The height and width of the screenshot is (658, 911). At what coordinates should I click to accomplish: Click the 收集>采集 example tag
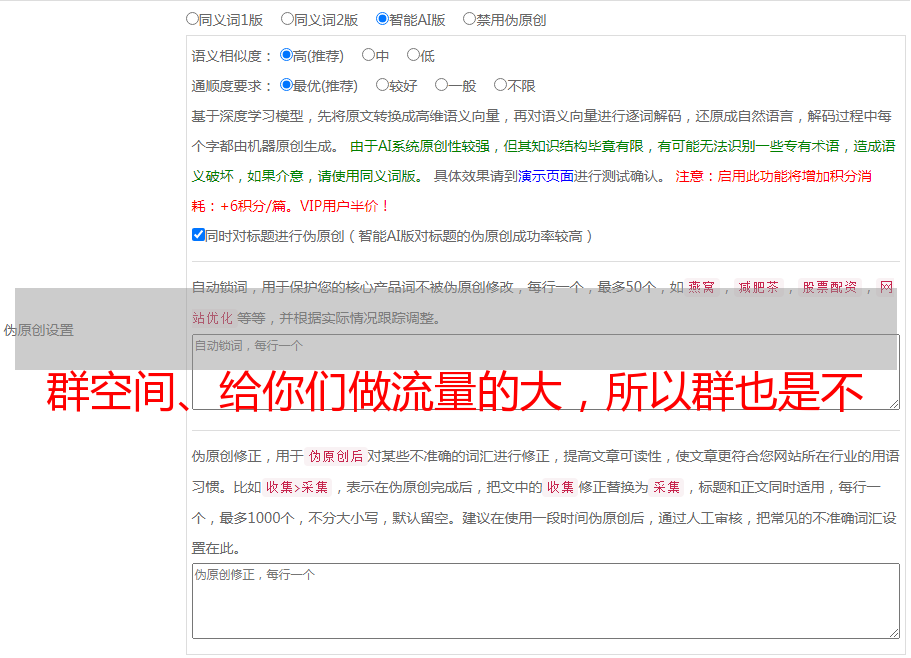tap(297, 487)
